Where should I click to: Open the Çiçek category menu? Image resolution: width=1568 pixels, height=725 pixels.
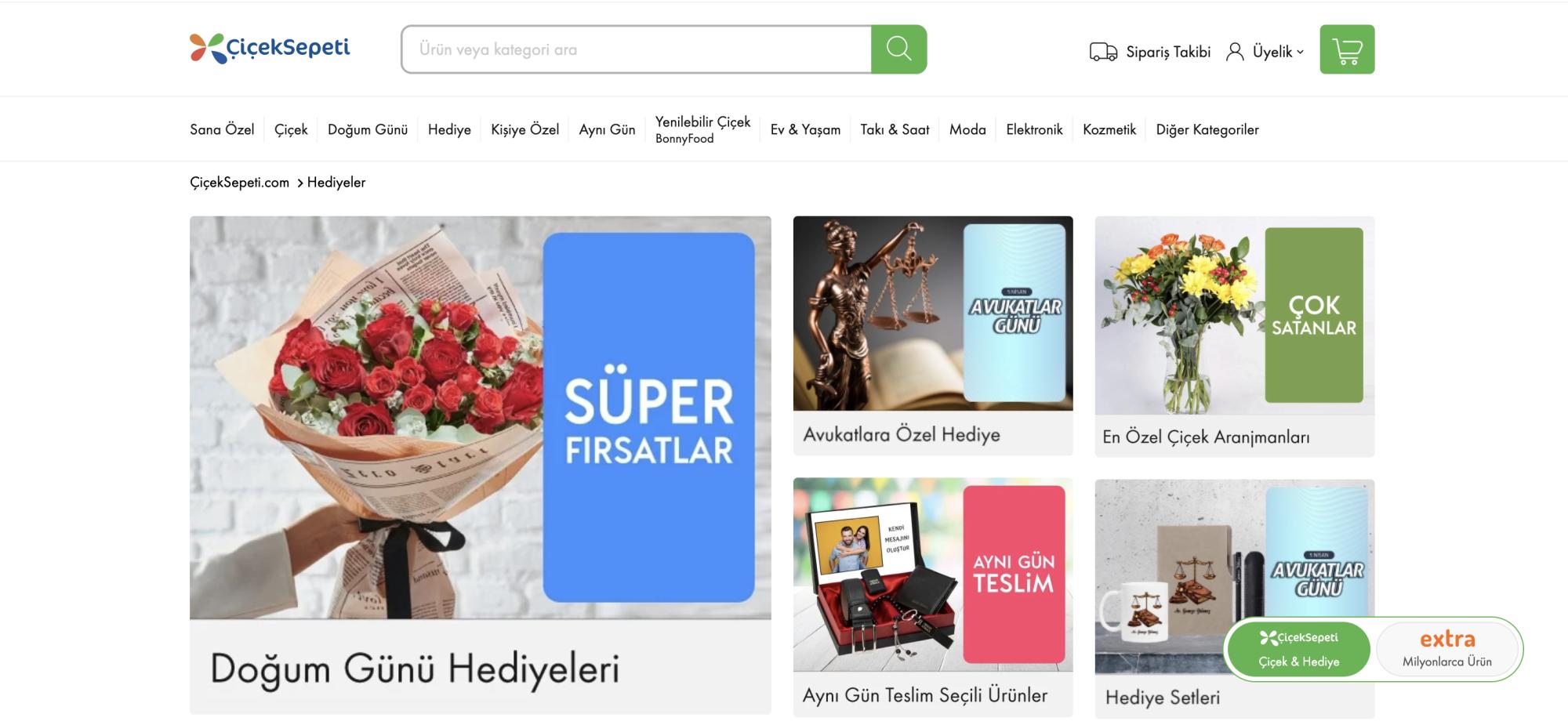click(x=291, y=129)
